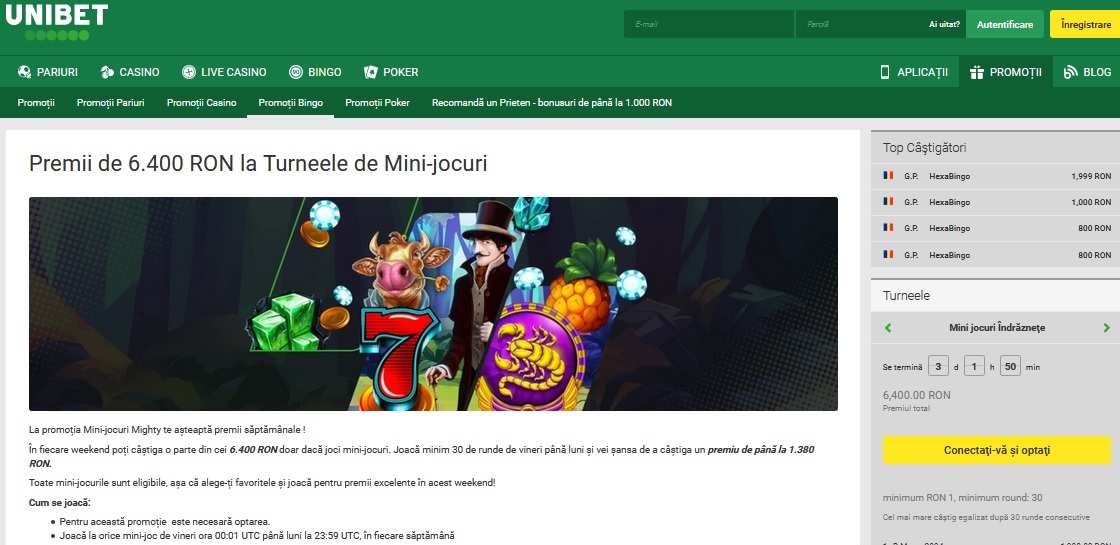Open the PARIURI menu item
This screenshot has height=545, width=1120.
point(48,72)
